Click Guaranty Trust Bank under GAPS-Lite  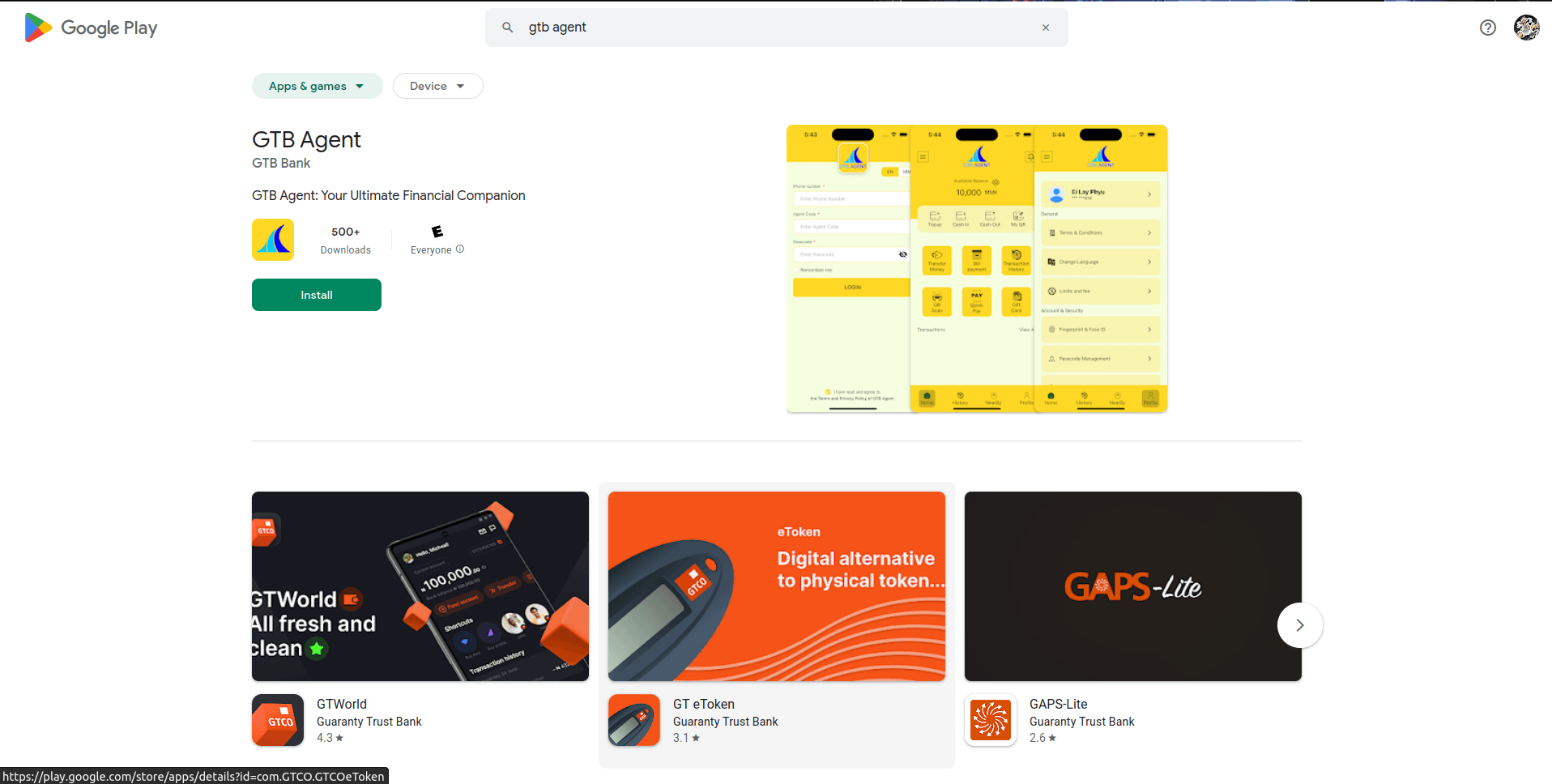tap(1082, 722)
